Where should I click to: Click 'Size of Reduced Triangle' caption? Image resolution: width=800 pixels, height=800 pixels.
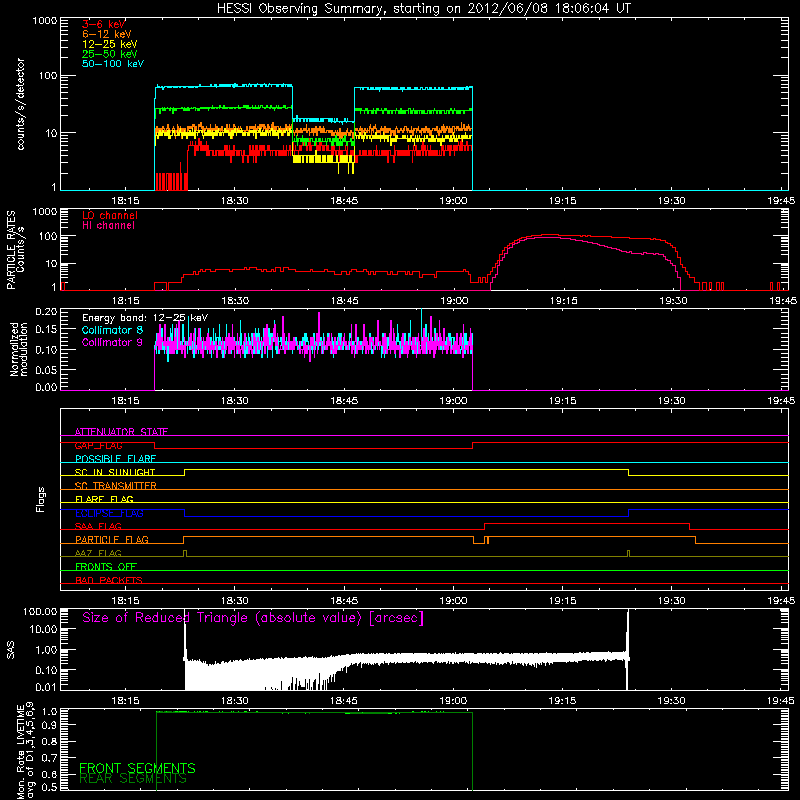pyautogui.click(x=253, y=618)
